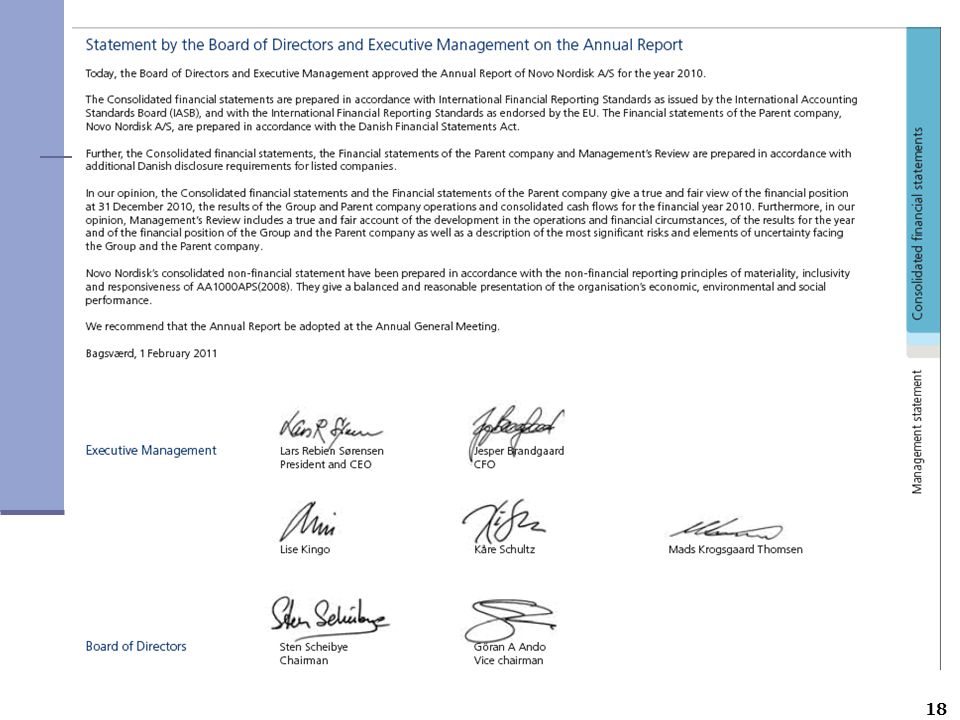Click the 'Vice chairman' title text
The width and height of the screenshot is (960, 720).
point(508,661)
